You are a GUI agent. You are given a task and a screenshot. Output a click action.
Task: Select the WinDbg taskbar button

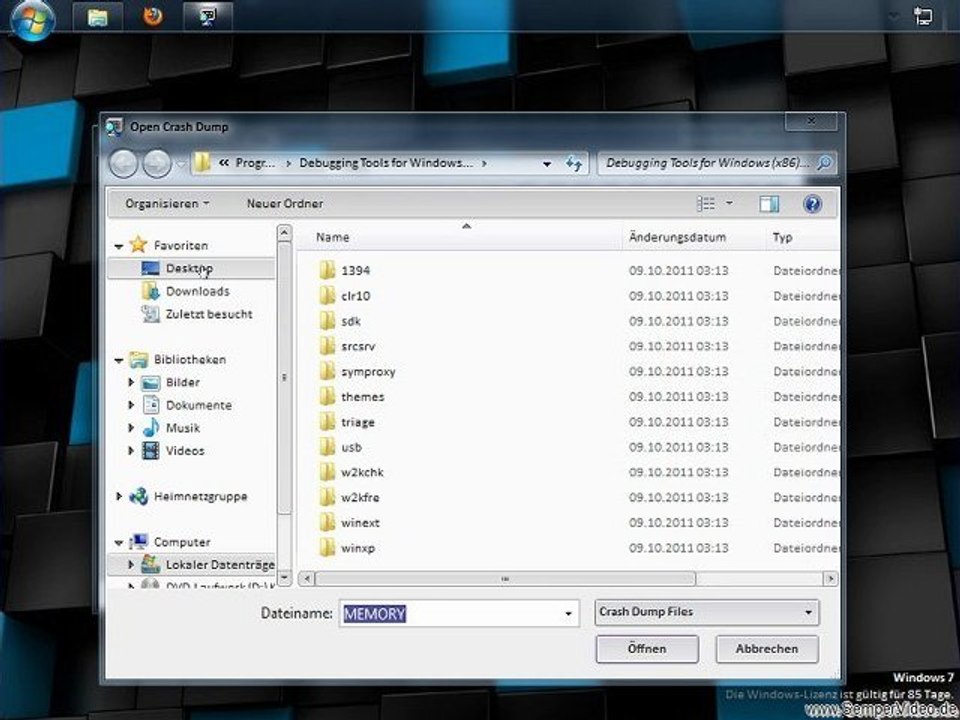click(208, 17)
